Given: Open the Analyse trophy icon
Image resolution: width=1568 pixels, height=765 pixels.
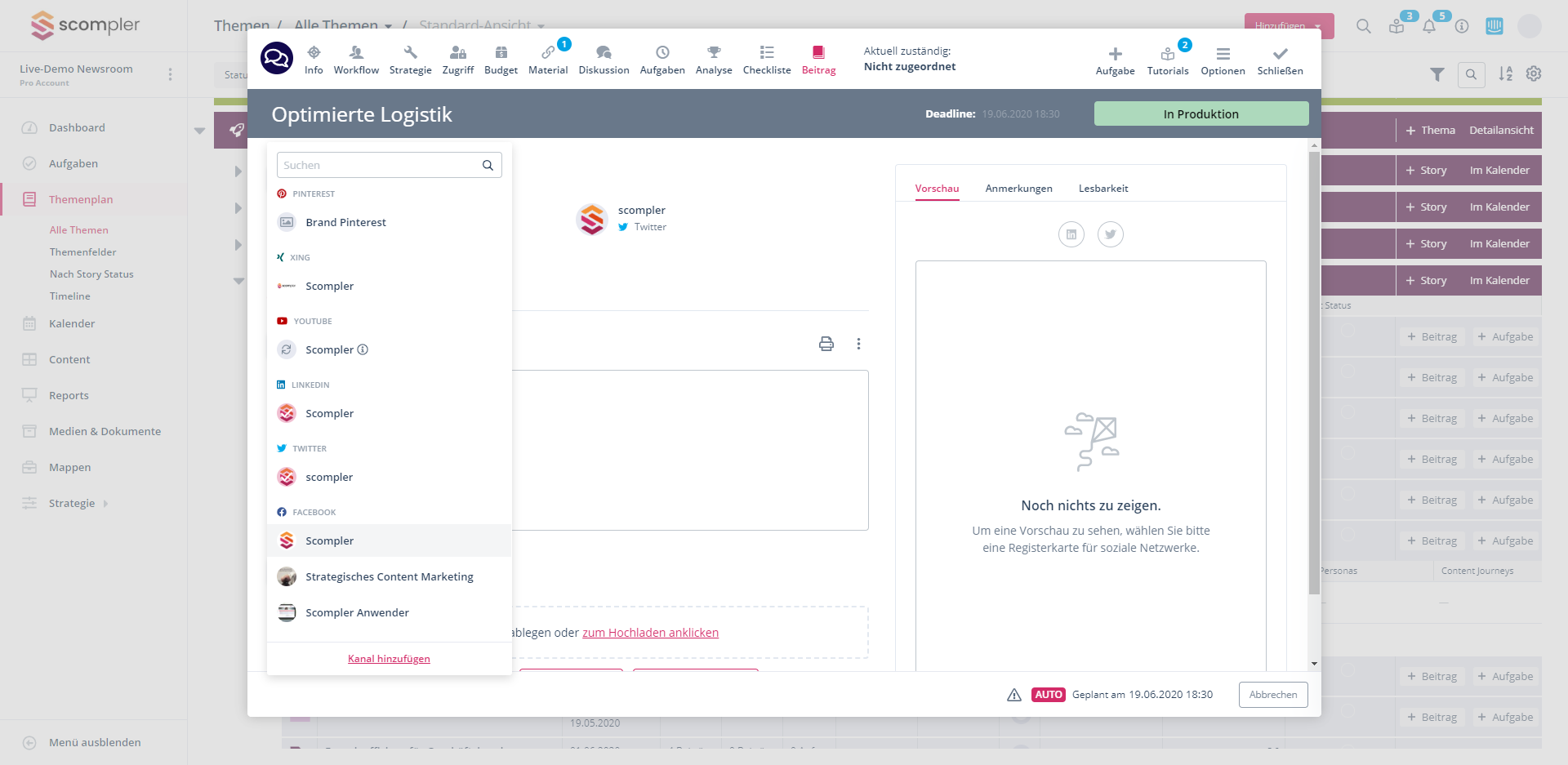Looking at the screenshot, I should 714,53.
